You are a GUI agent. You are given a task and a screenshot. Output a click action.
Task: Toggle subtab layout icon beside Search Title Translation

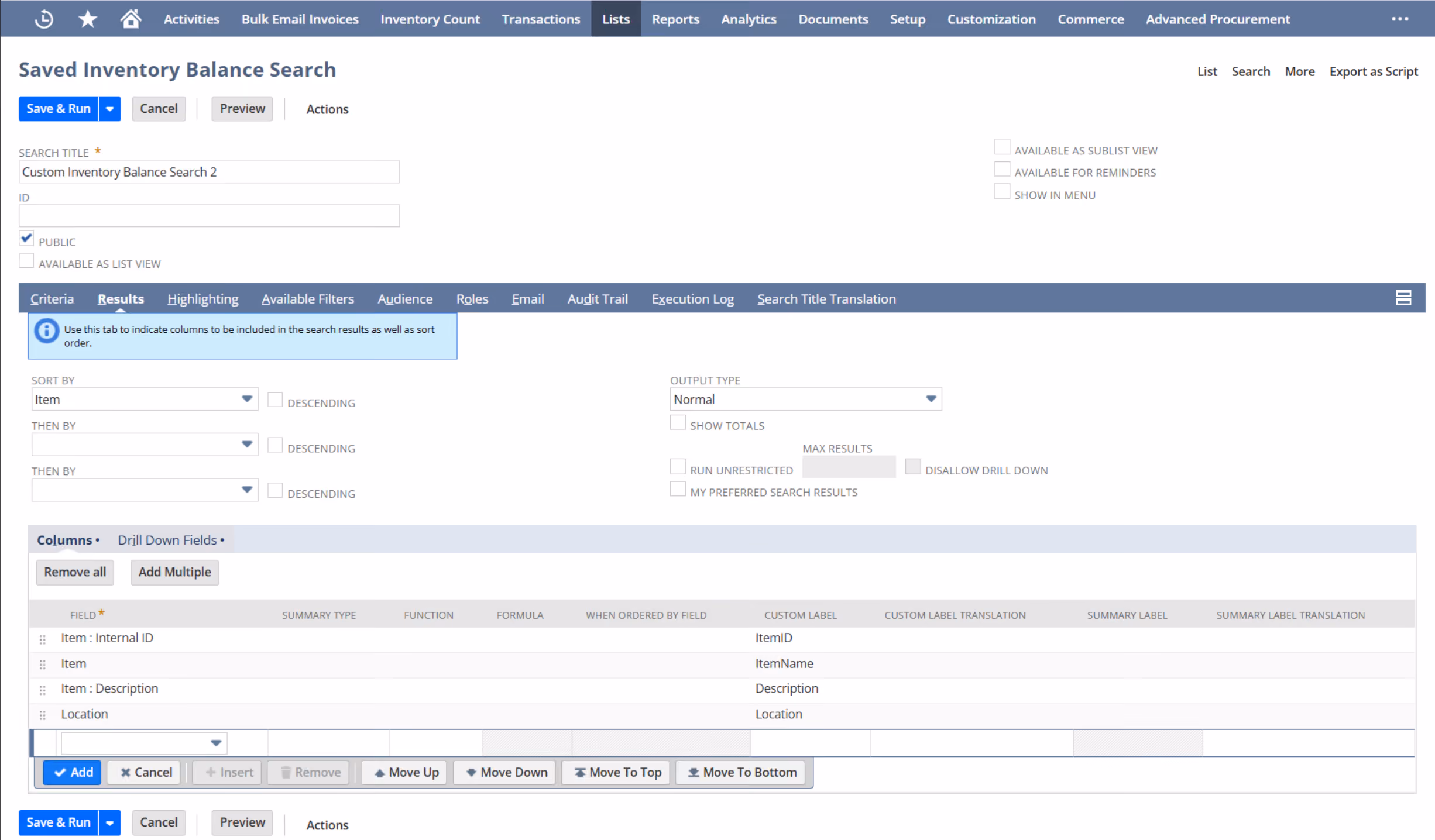pos(1403,298)
